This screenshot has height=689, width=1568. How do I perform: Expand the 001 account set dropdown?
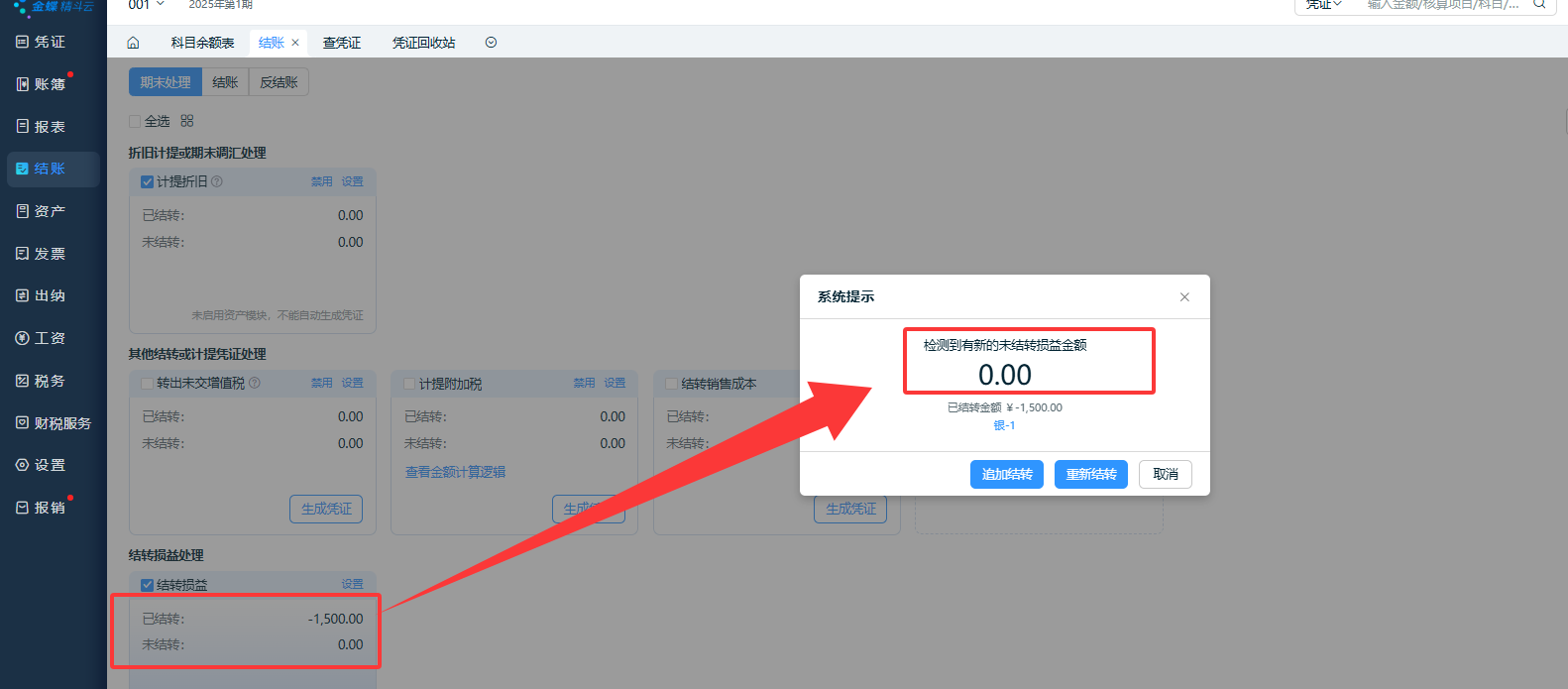pyautogui.click(x=147, y=5)
